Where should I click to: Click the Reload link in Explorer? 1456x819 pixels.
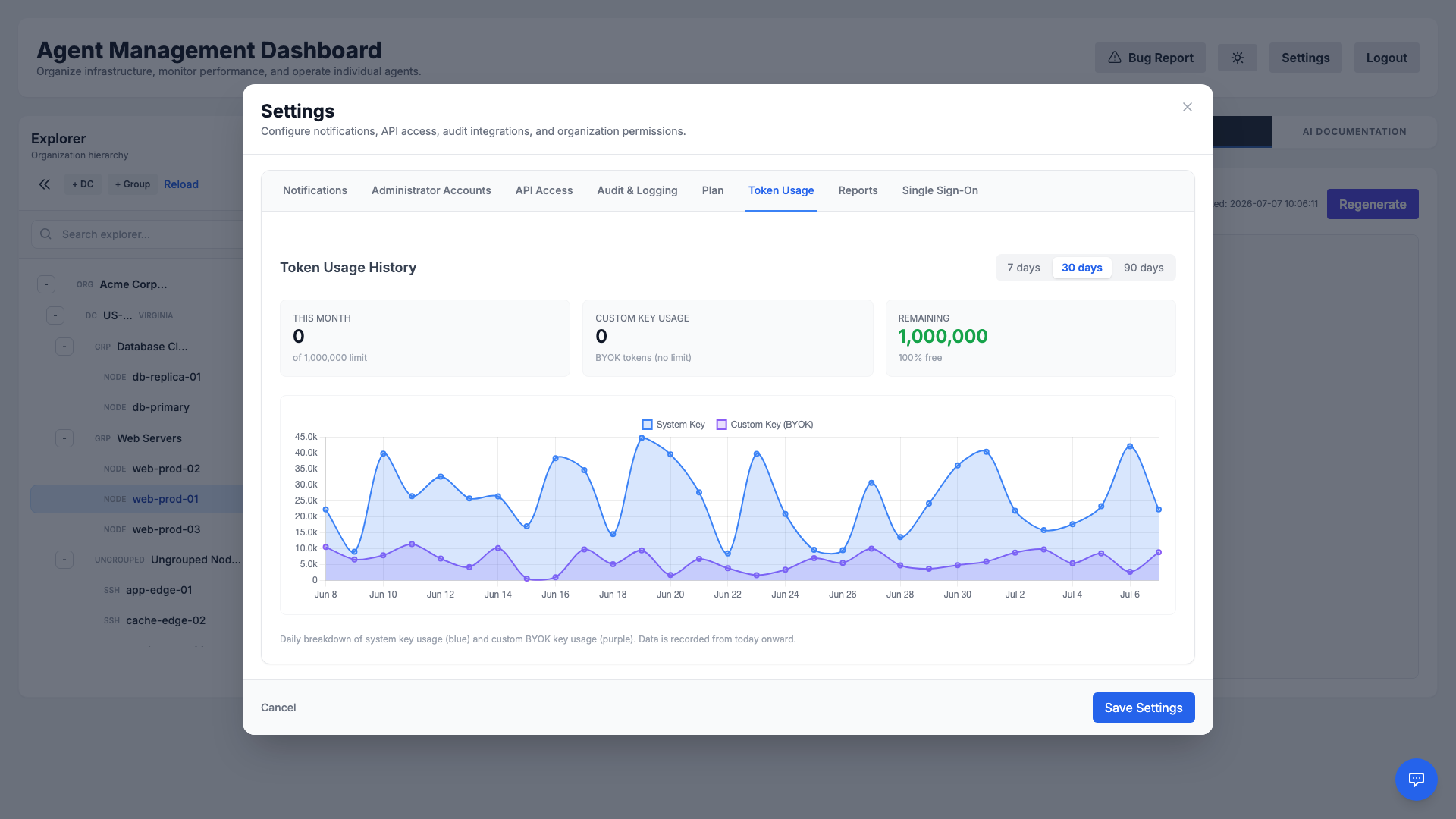[181, 184]
